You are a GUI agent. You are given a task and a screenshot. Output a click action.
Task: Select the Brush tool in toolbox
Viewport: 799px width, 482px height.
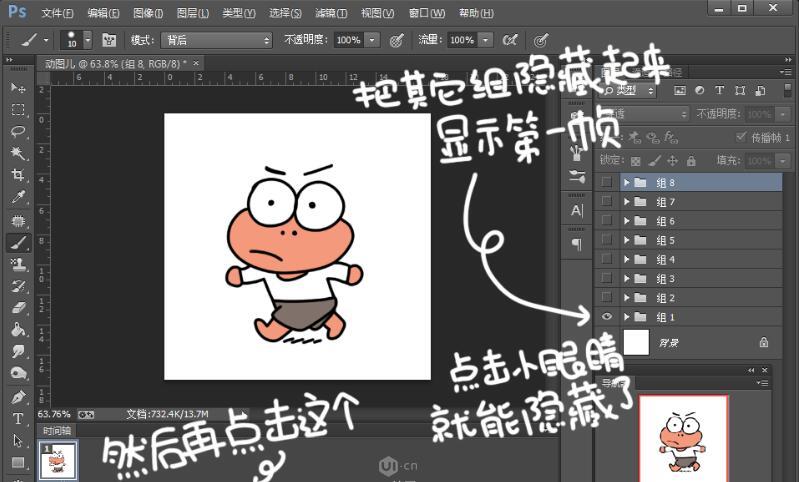click(x=18, y=243)
